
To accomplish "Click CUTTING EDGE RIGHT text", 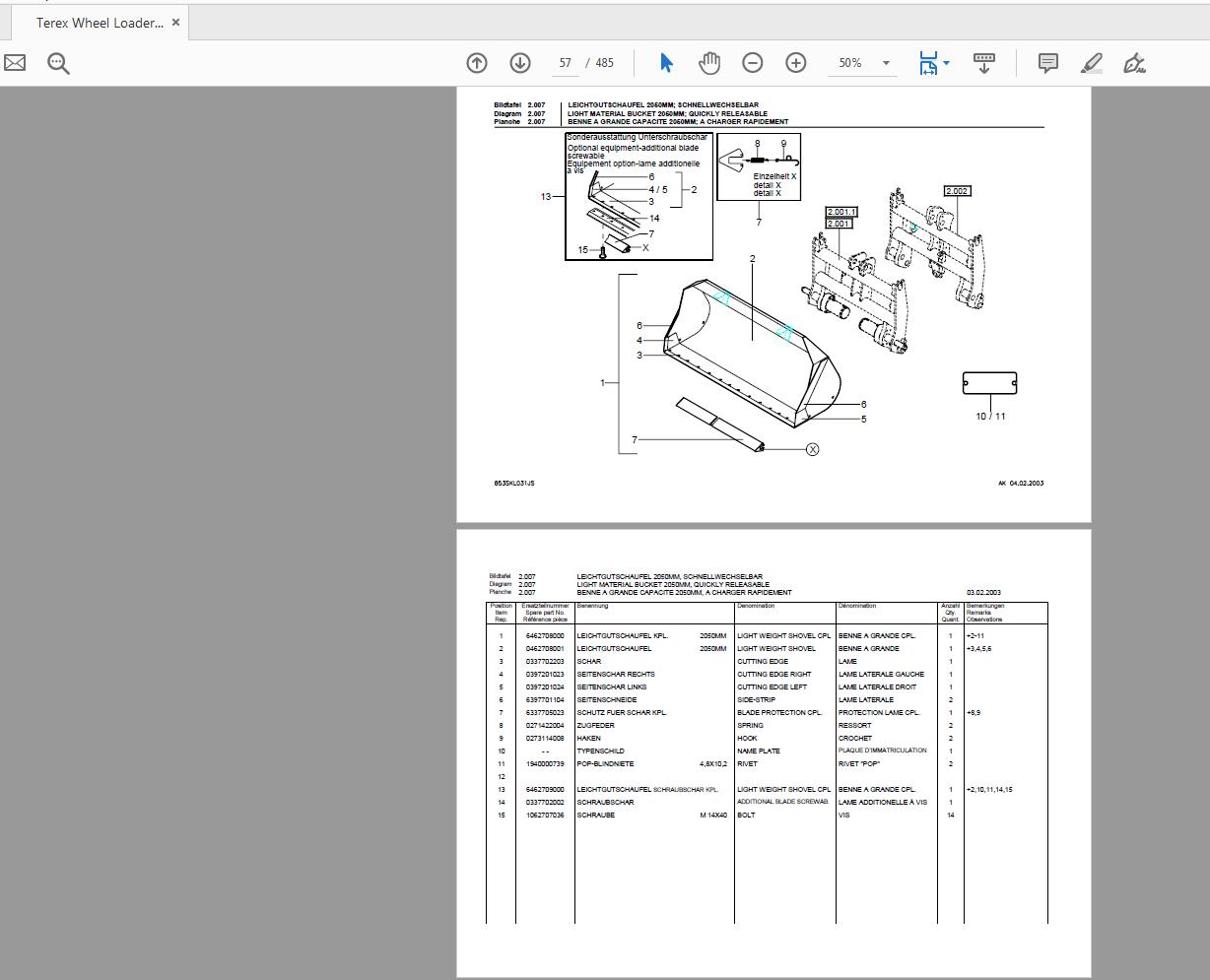I will pyautogui.click(x=774, y=675).
